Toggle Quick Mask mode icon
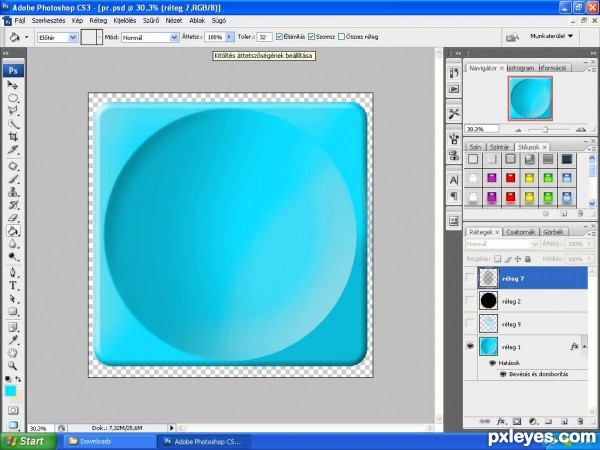Screen dimensions: 600x450 pos(13,411)
